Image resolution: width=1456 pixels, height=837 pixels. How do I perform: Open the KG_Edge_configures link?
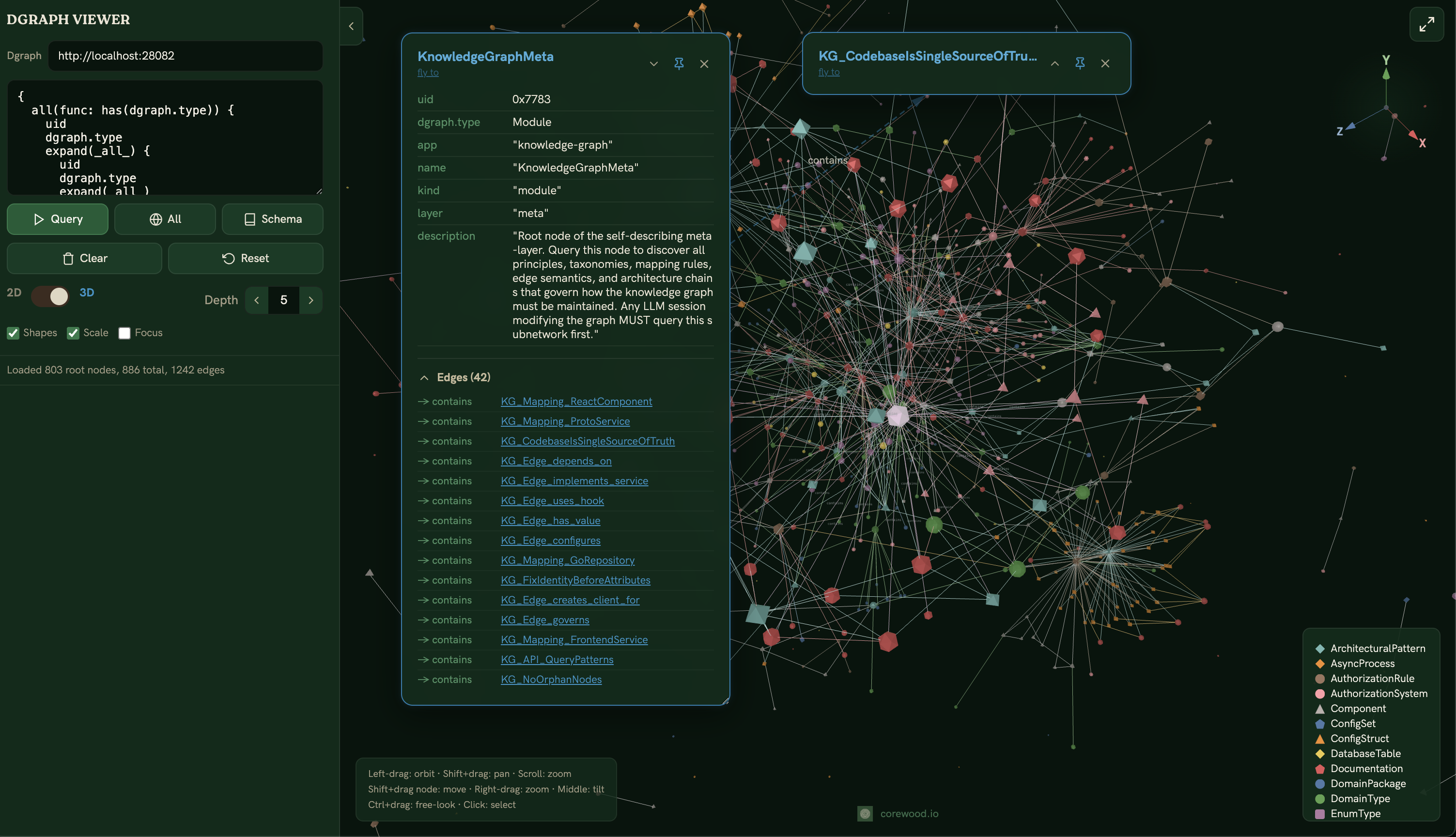click(550, 541)
